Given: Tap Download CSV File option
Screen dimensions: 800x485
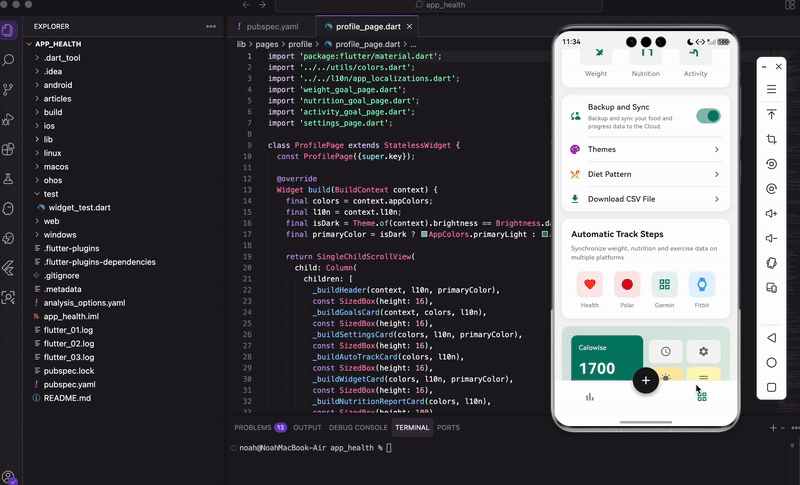Looking at the screenshot, I should coord(645,198).
